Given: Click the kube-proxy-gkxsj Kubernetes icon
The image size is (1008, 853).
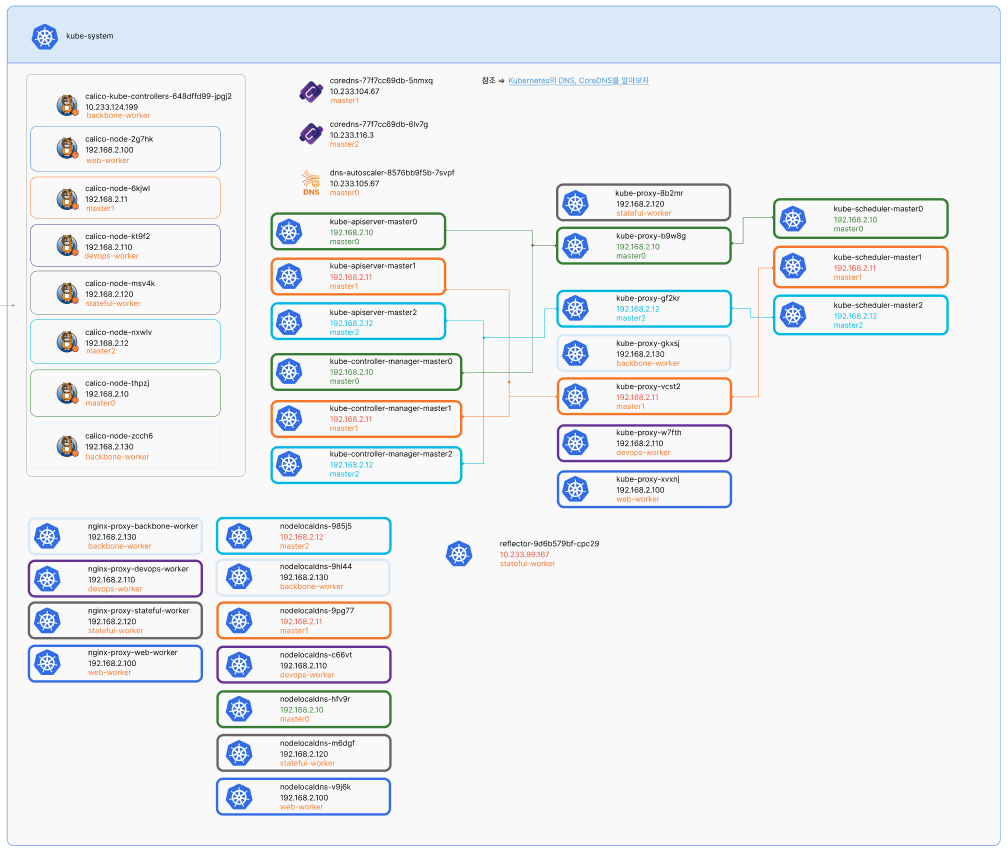Looking at the screenshot, I should [575, 353].
